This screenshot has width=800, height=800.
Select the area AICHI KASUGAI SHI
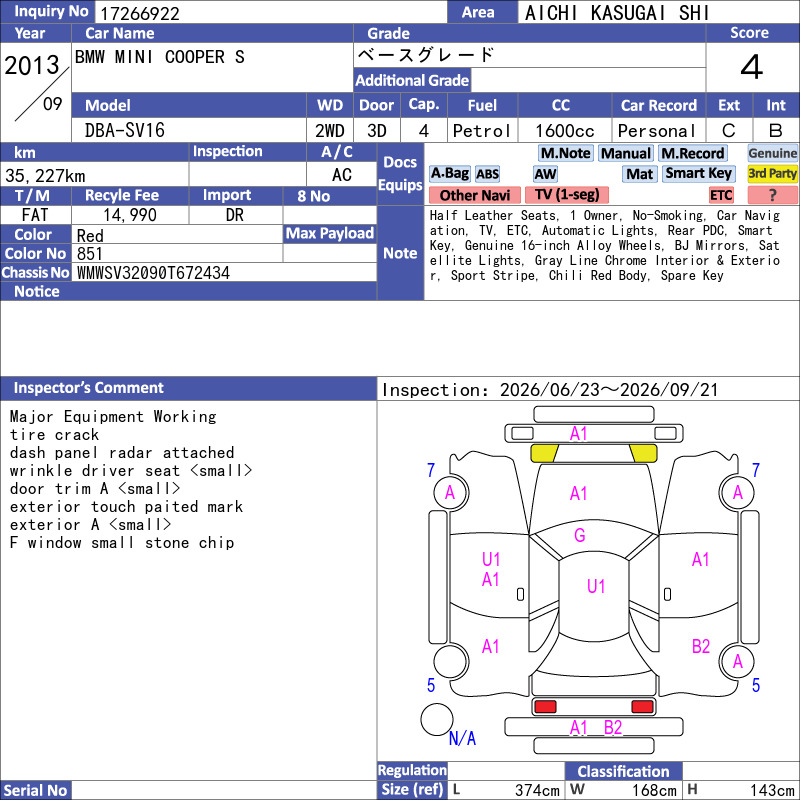coord(617,13)
